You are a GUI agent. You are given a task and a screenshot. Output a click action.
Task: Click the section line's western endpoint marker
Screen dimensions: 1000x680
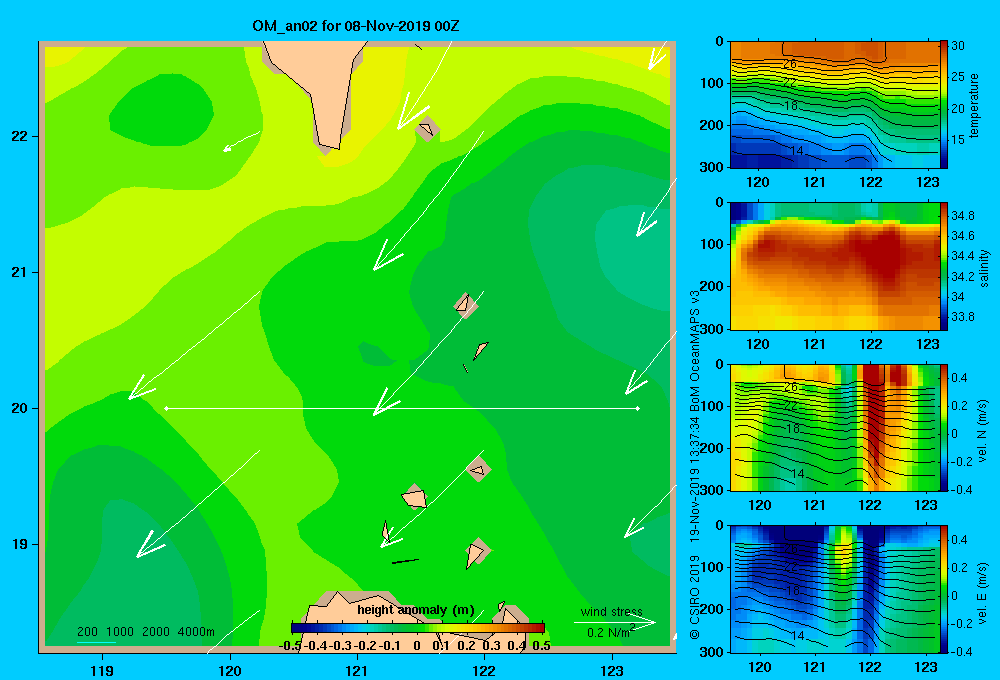[166, 408]
